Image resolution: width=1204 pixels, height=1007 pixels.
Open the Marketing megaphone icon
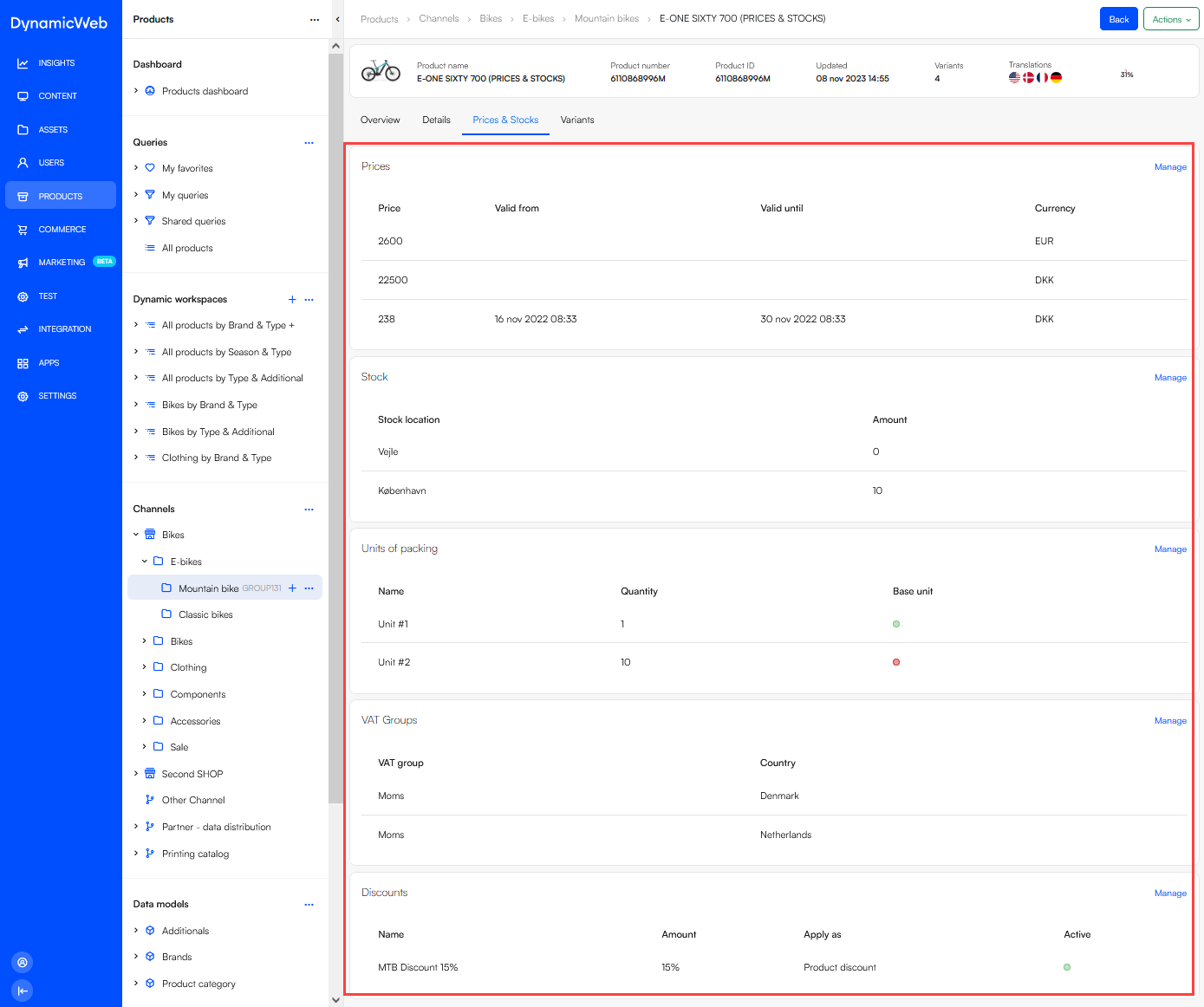(23, 263)
